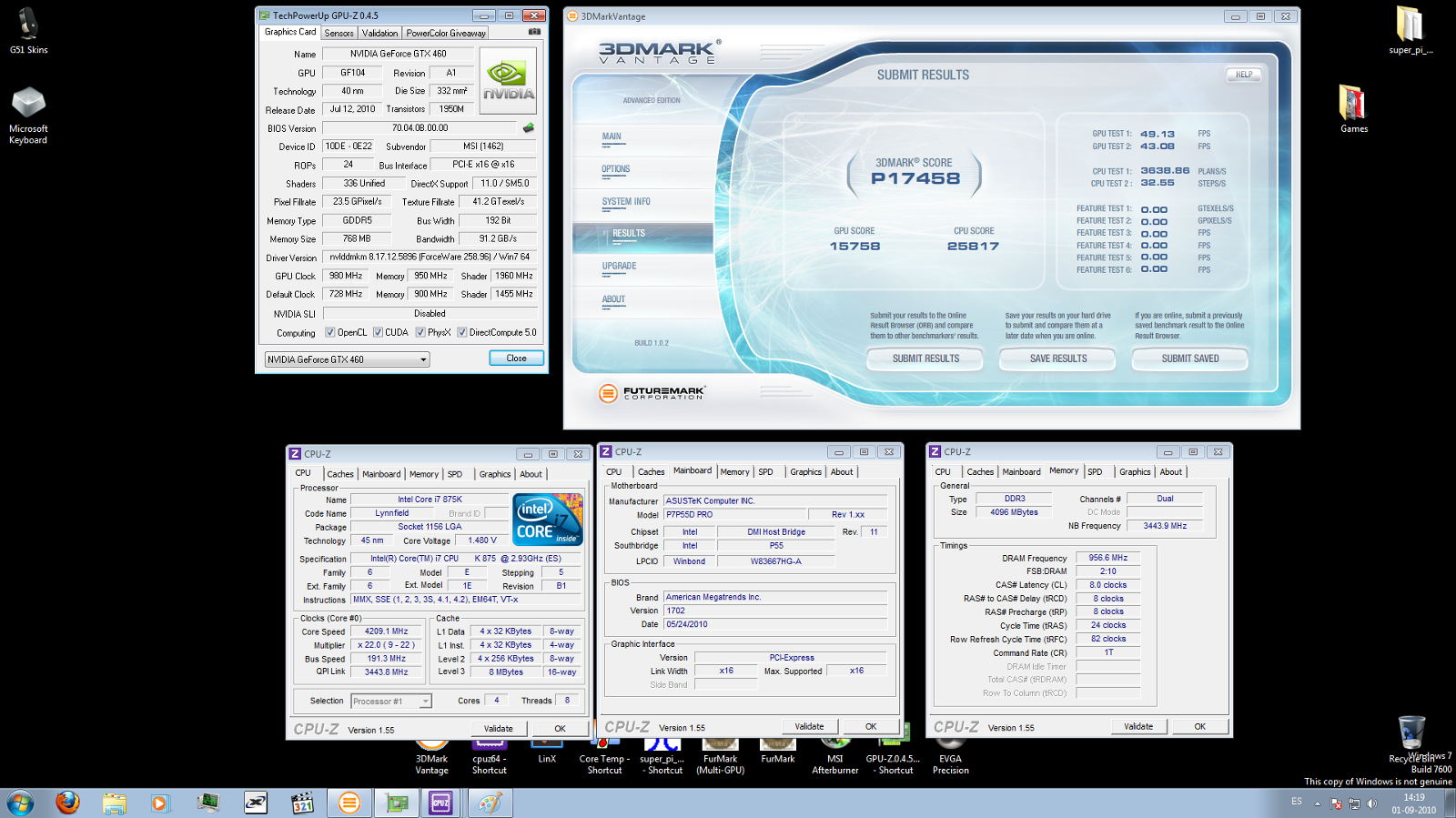Open the super_pi folder on desktop
The height and width of the screenshot is (818, 1456).
click(1410, 31)
